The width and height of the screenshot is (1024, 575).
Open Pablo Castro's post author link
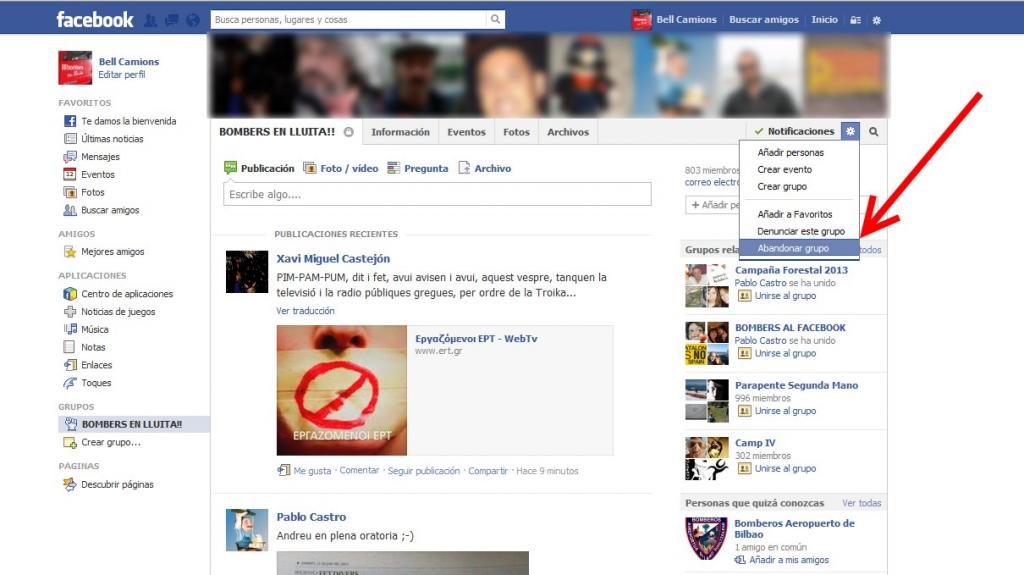(311, 517)
